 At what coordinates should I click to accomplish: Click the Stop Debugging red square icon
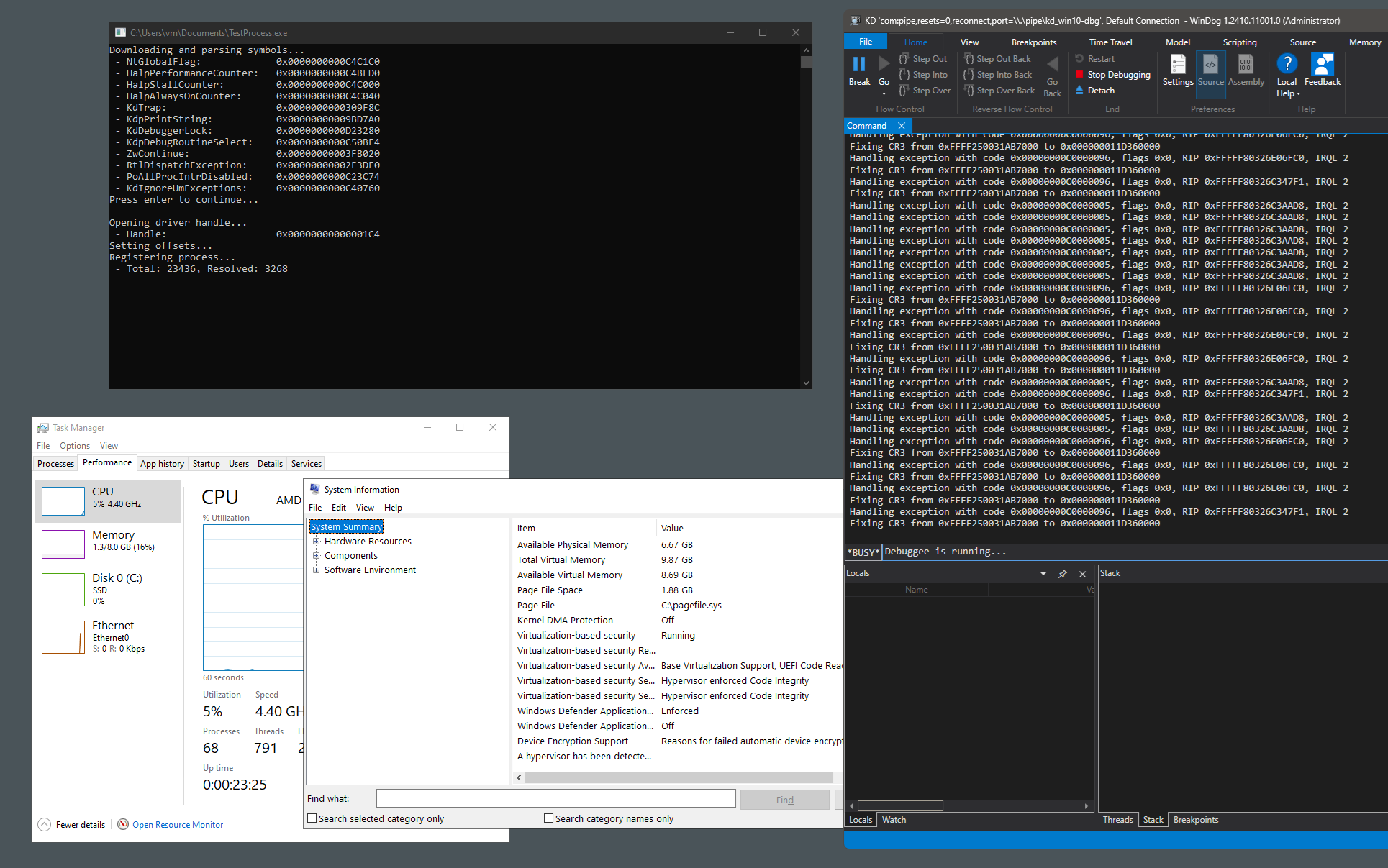point(1079,74)
